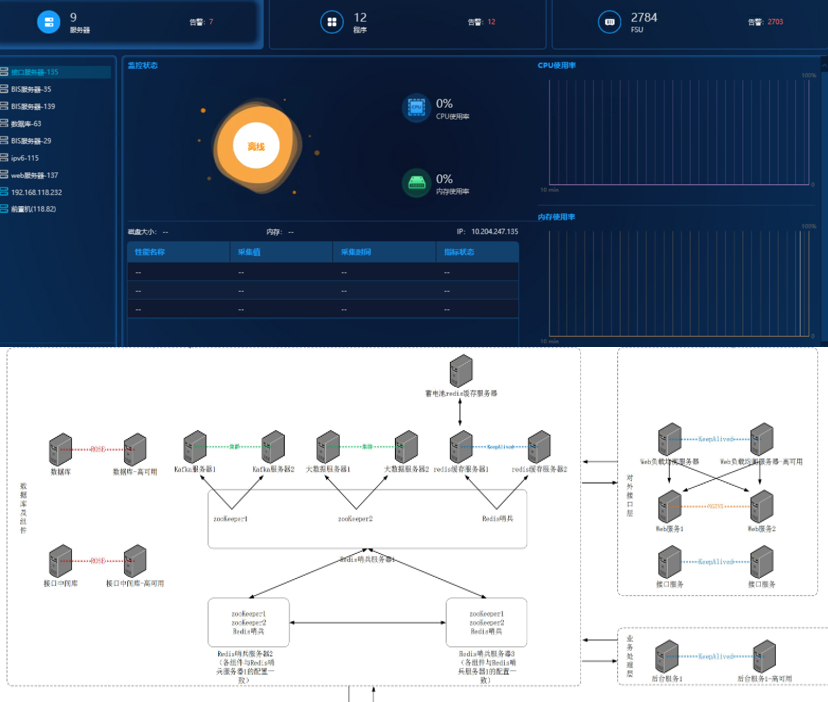Click the 后台服务1 server icon
The width and height of the screenshot is (828, 702).
666,657
